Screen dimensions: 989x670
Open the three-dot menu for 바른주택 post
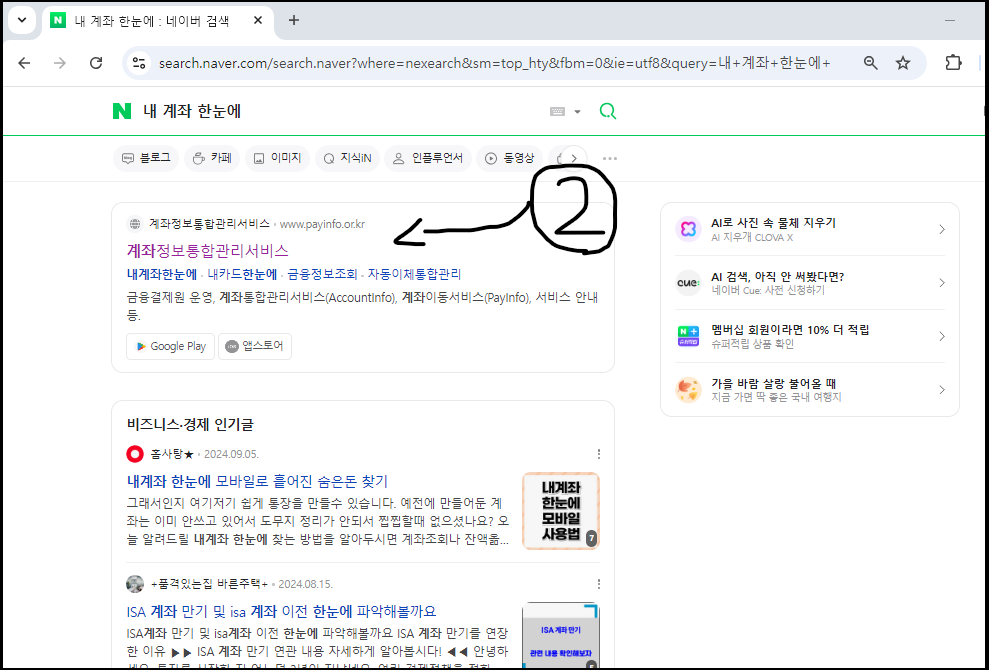(x=599, y=584)
